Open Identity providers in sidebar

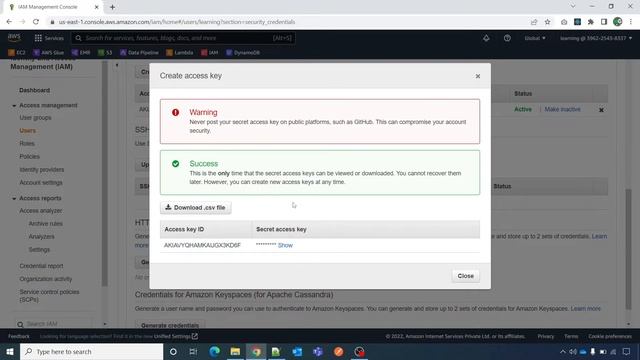click(x=42, y=170)
